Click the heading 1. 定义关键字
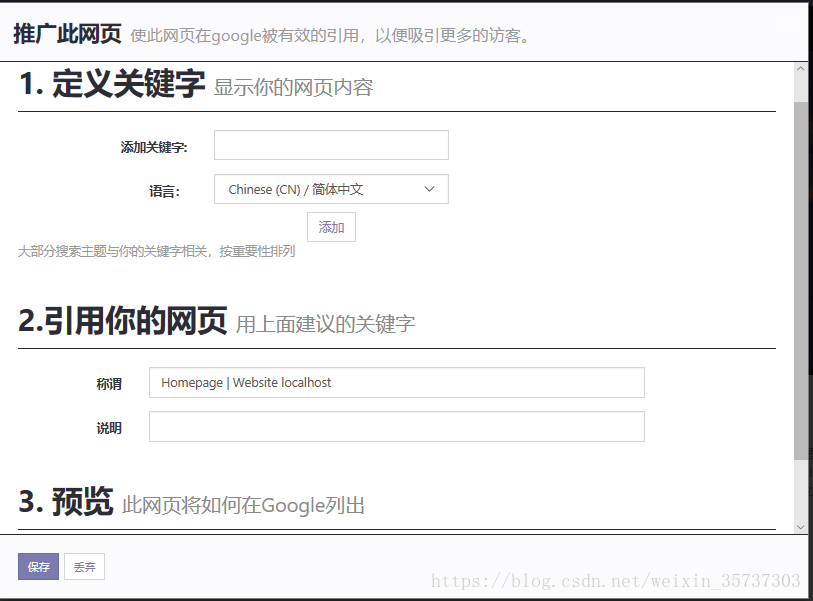Image resolution: width=813 pixels, height=601 pixels. (x=112, y=83)
